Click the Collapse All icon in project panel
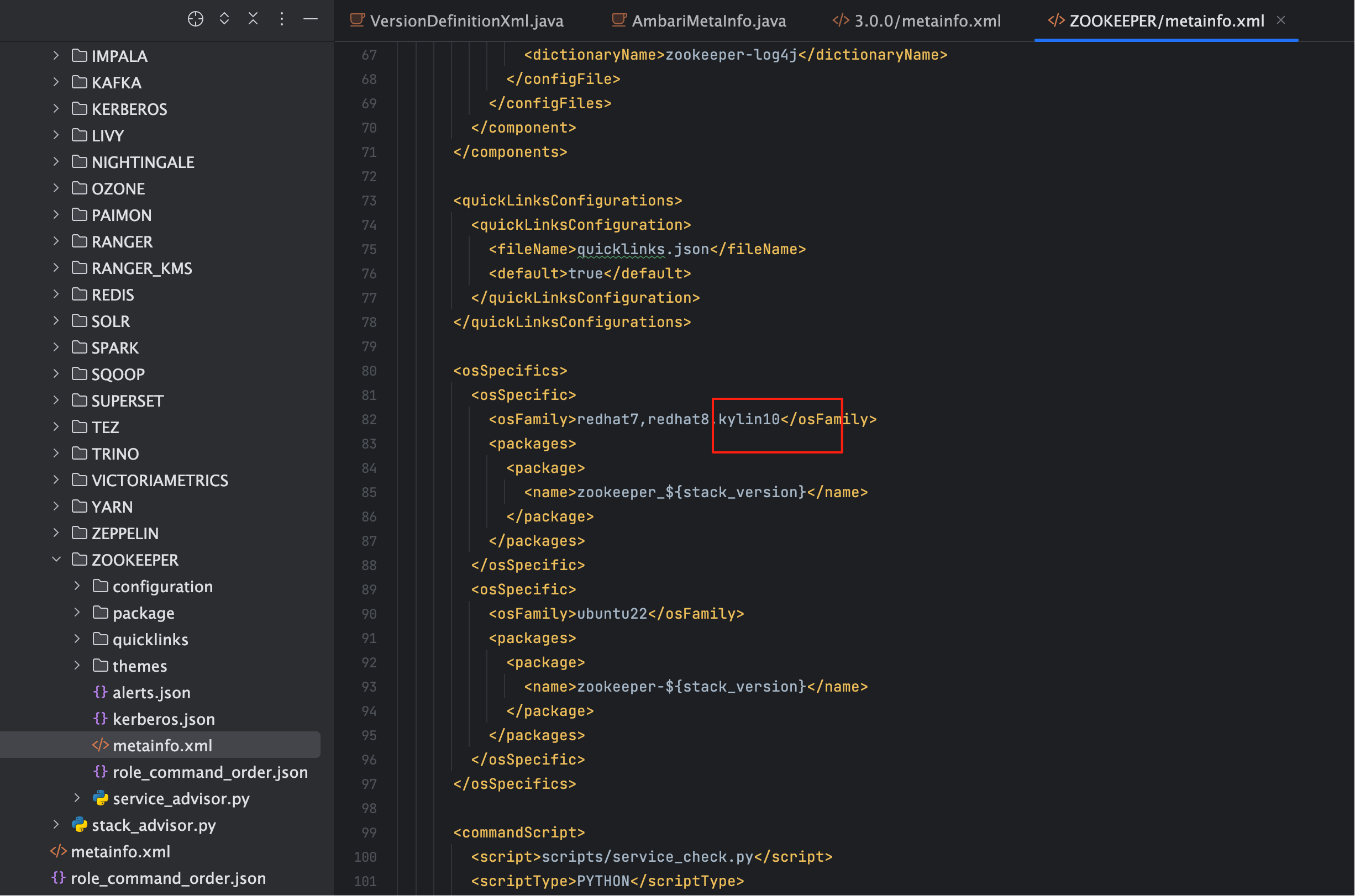Image resolution: width=1355 pixels, height=896 pixels. point(253,19)
